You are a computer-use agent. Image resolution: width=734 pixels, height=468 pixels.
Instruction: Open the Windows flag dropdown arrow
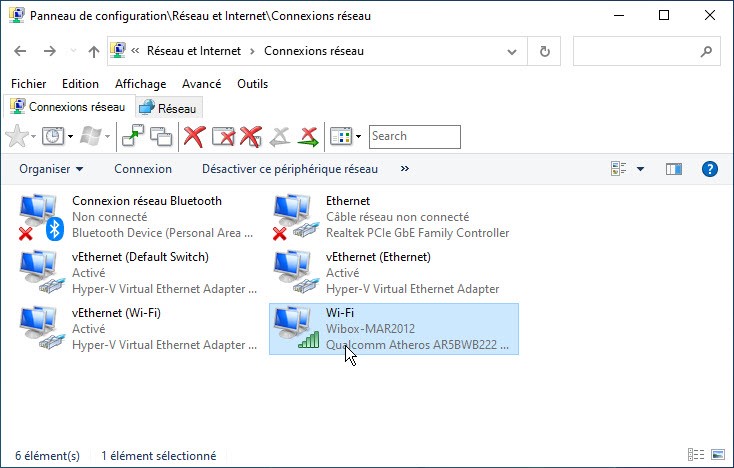(107, 137)
